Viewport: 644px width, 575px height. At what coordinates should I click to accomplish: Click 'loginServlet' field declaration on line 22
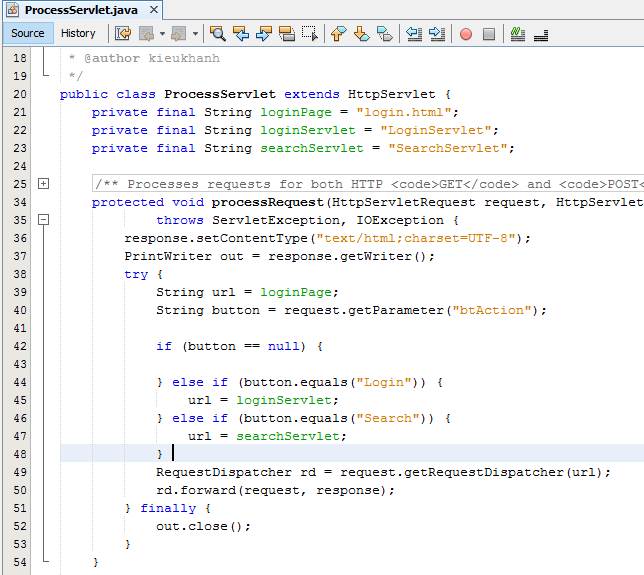(308, 130)
